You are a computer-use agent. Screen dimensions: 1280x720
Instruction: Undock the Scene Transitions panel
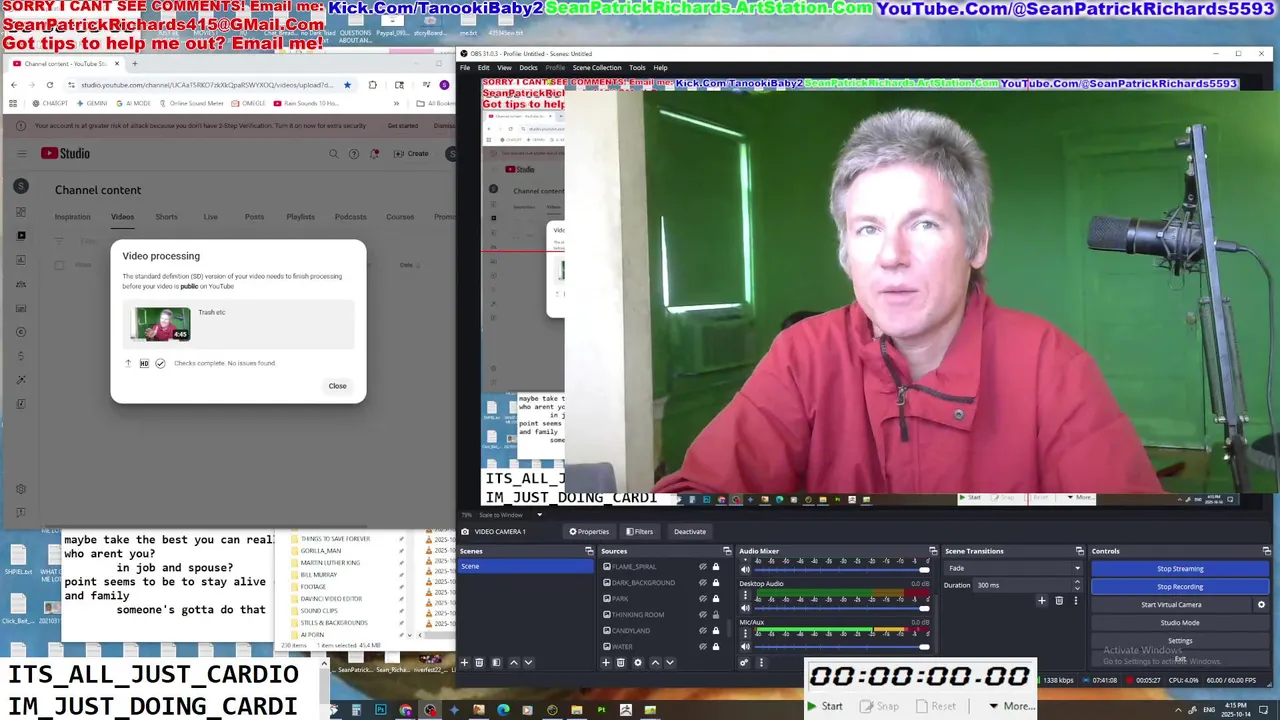click(x=1079, y=551)
